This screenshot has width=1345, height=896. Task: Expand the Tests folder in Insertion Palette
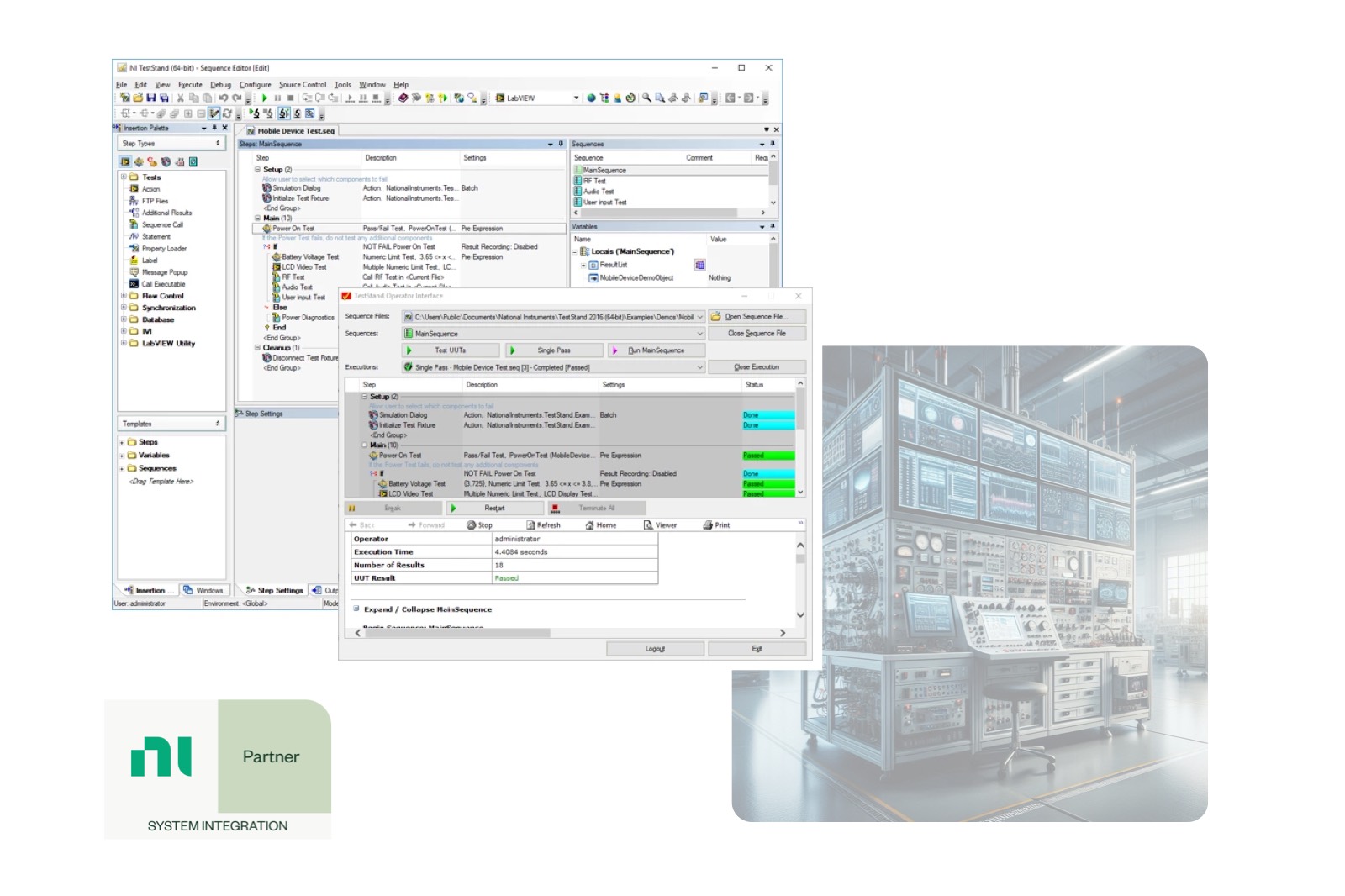(x=124, y=177)
